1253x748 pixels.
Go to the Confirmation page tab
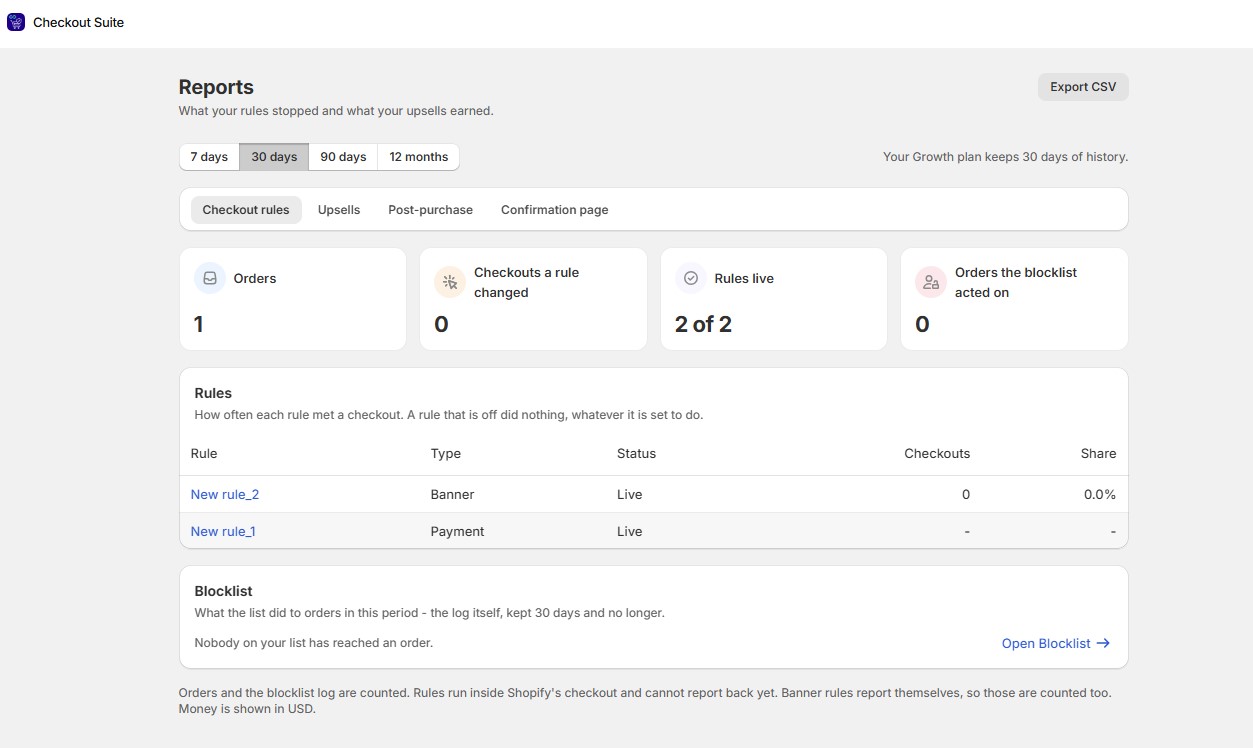[x=554, y=210]
